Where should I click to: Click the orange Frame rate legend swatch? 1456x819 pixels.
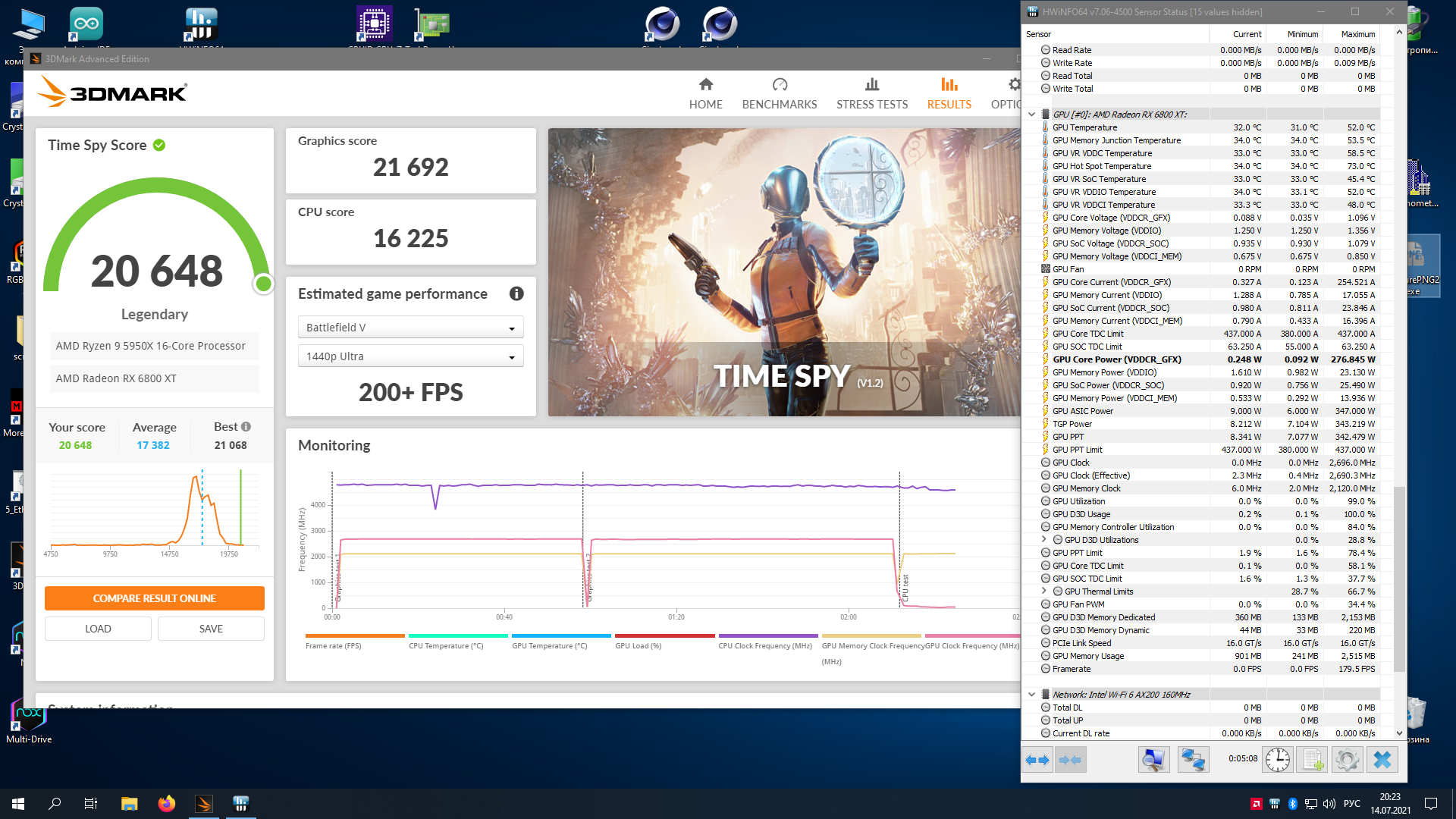355,636
